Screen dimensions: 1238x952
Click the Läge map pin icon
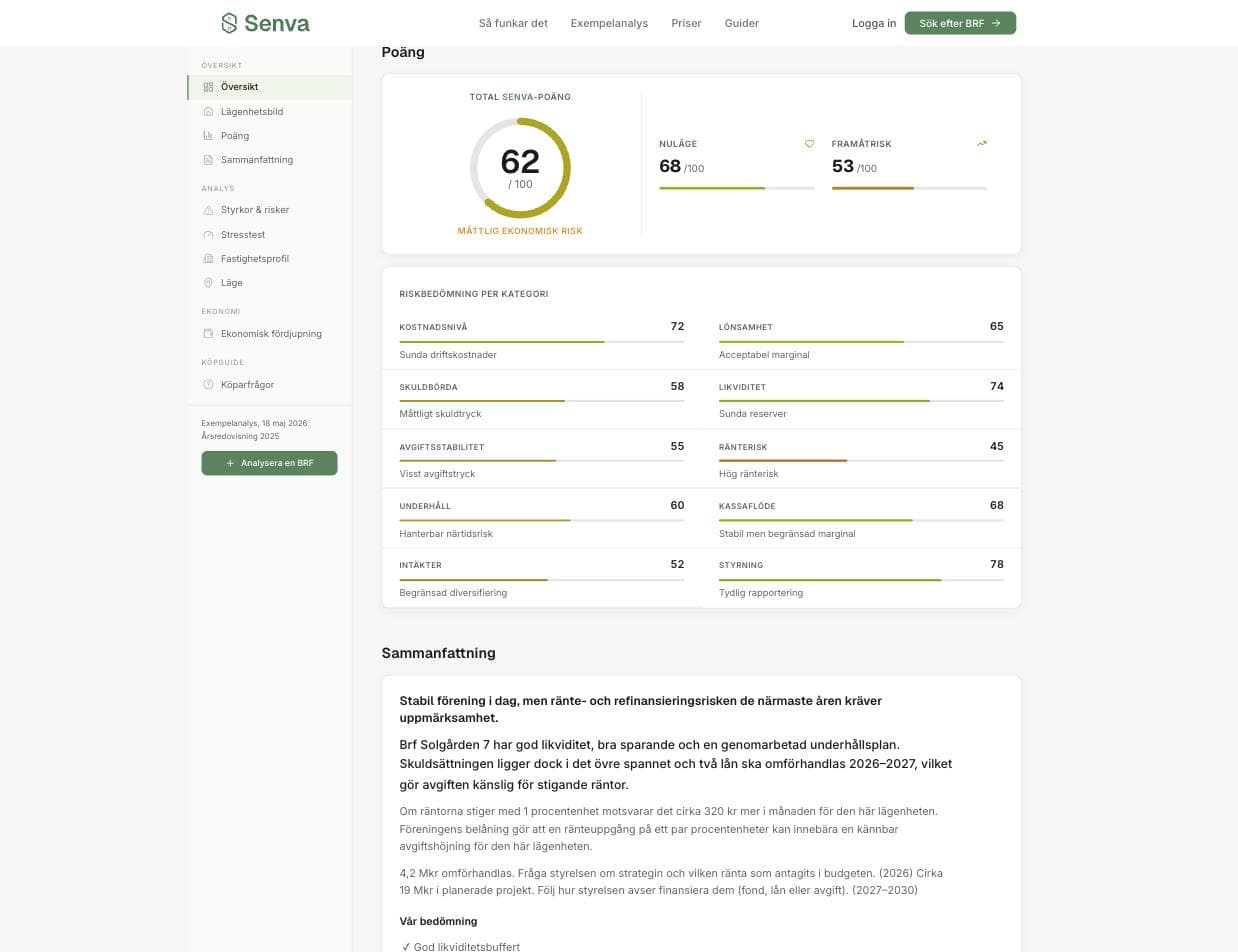(208, 283)
